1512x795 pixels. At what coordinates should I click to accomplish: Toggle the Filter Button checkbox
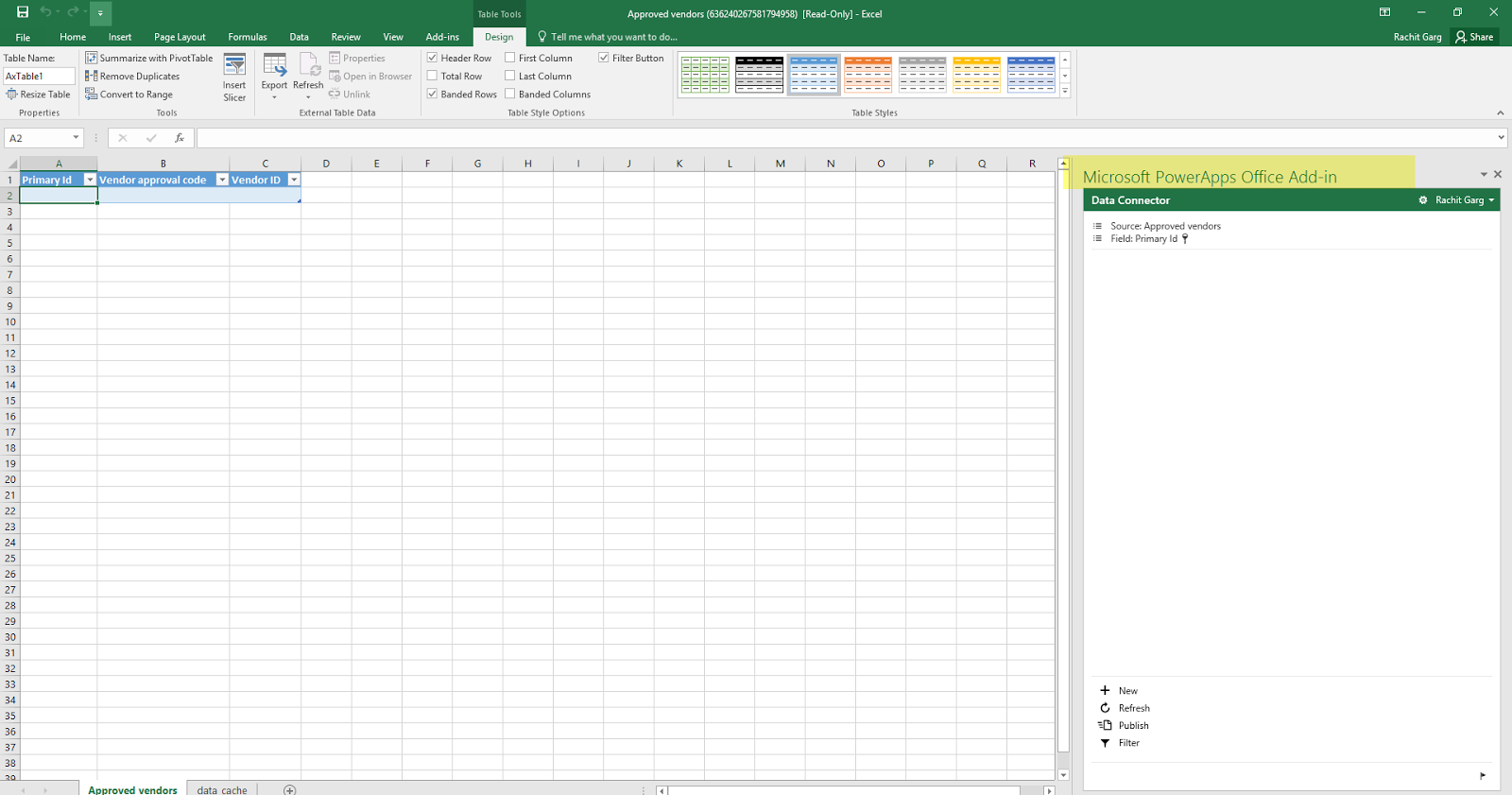click(604, 58)
